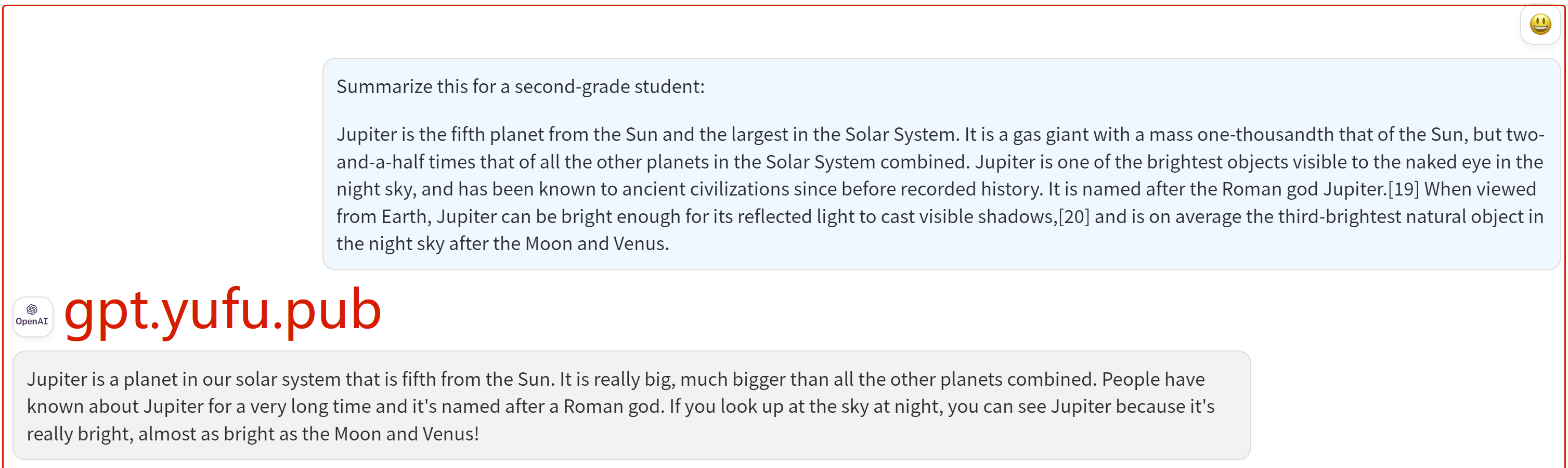The image size is (1568, 468).
Task: Click the red gpt.yufu.pub watermark text
Action: [223, 310]
